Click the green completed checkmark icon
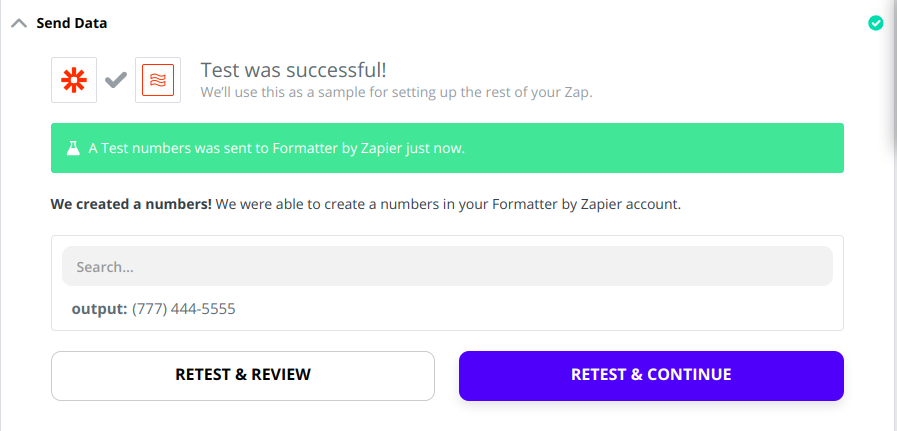 point(875,23)
